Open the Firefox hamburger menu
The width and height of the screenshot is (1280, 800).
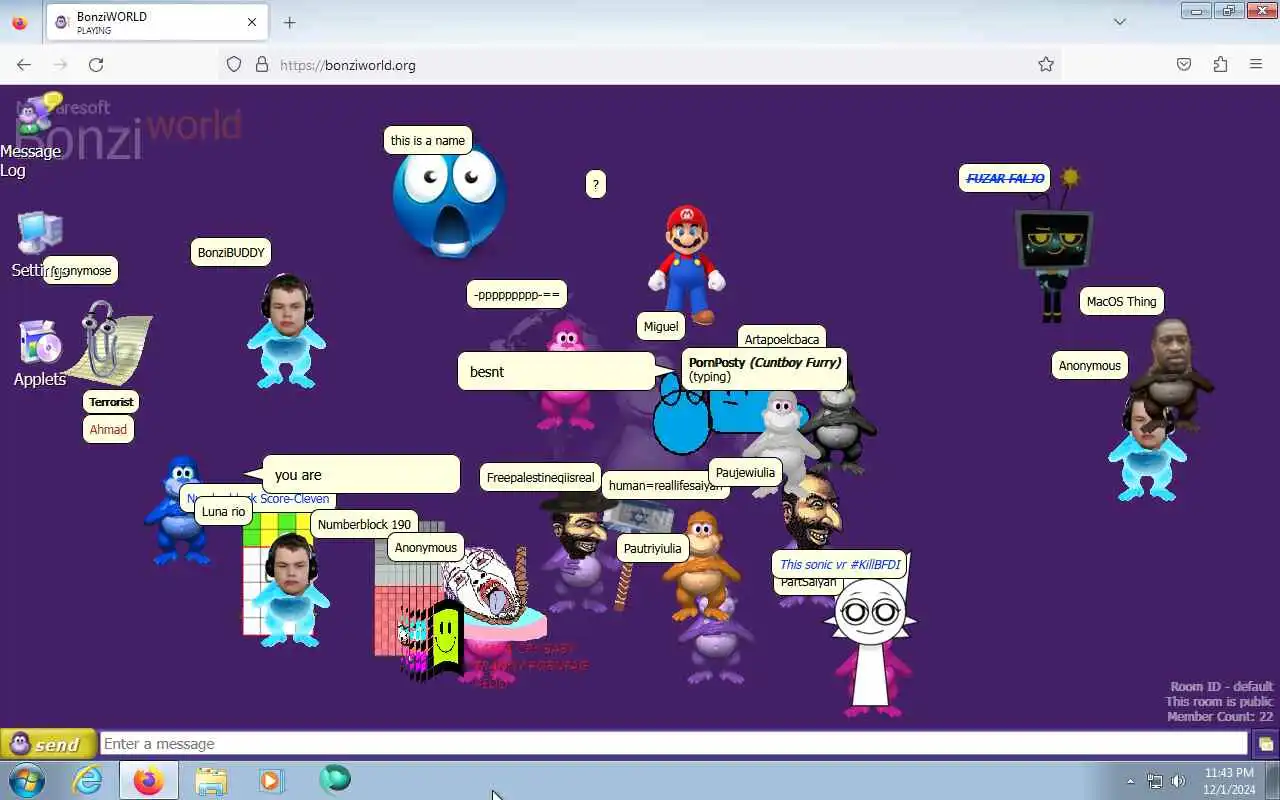pos(1256,65)
